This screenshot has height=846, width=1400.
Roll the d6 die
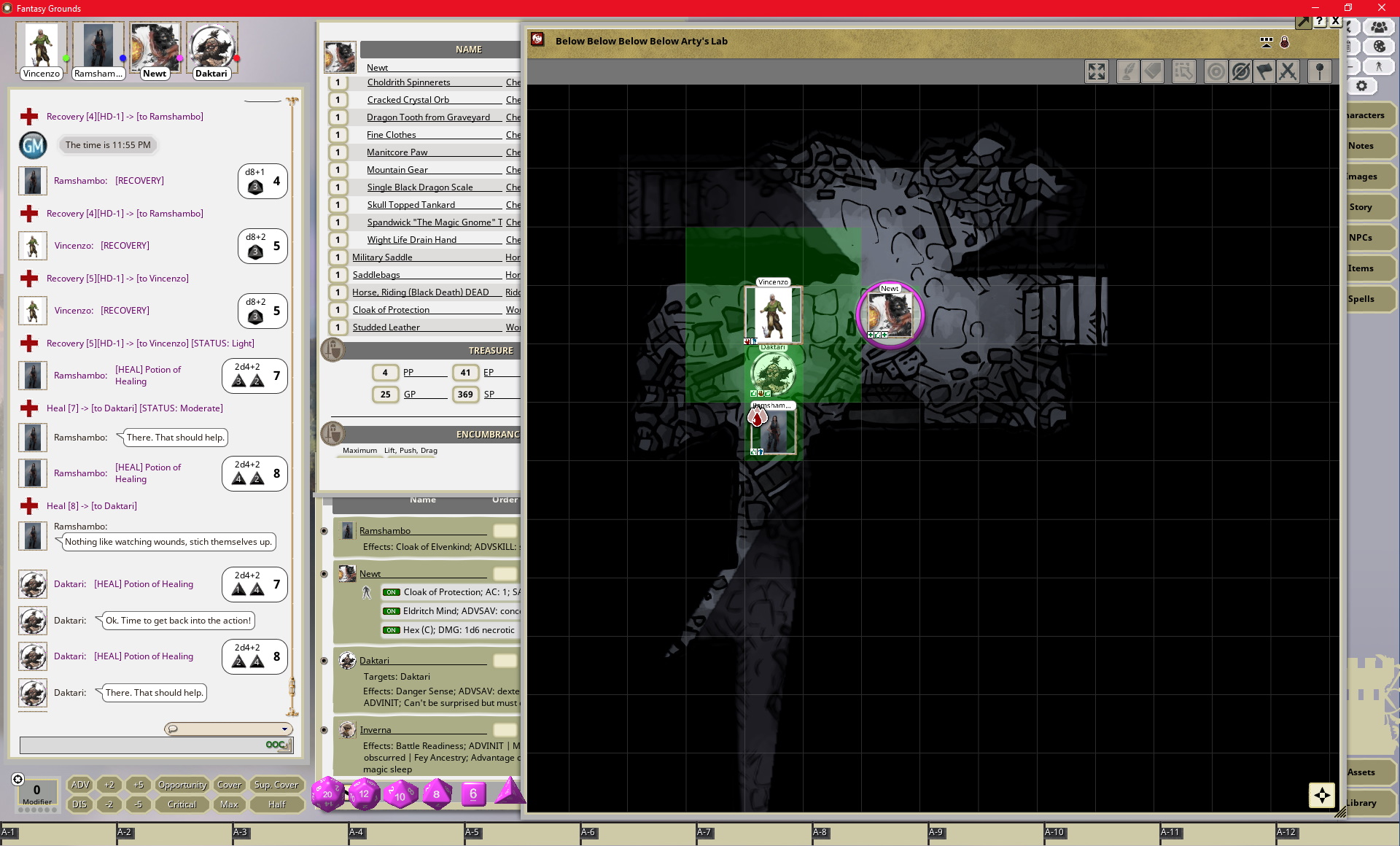[473, 793]
